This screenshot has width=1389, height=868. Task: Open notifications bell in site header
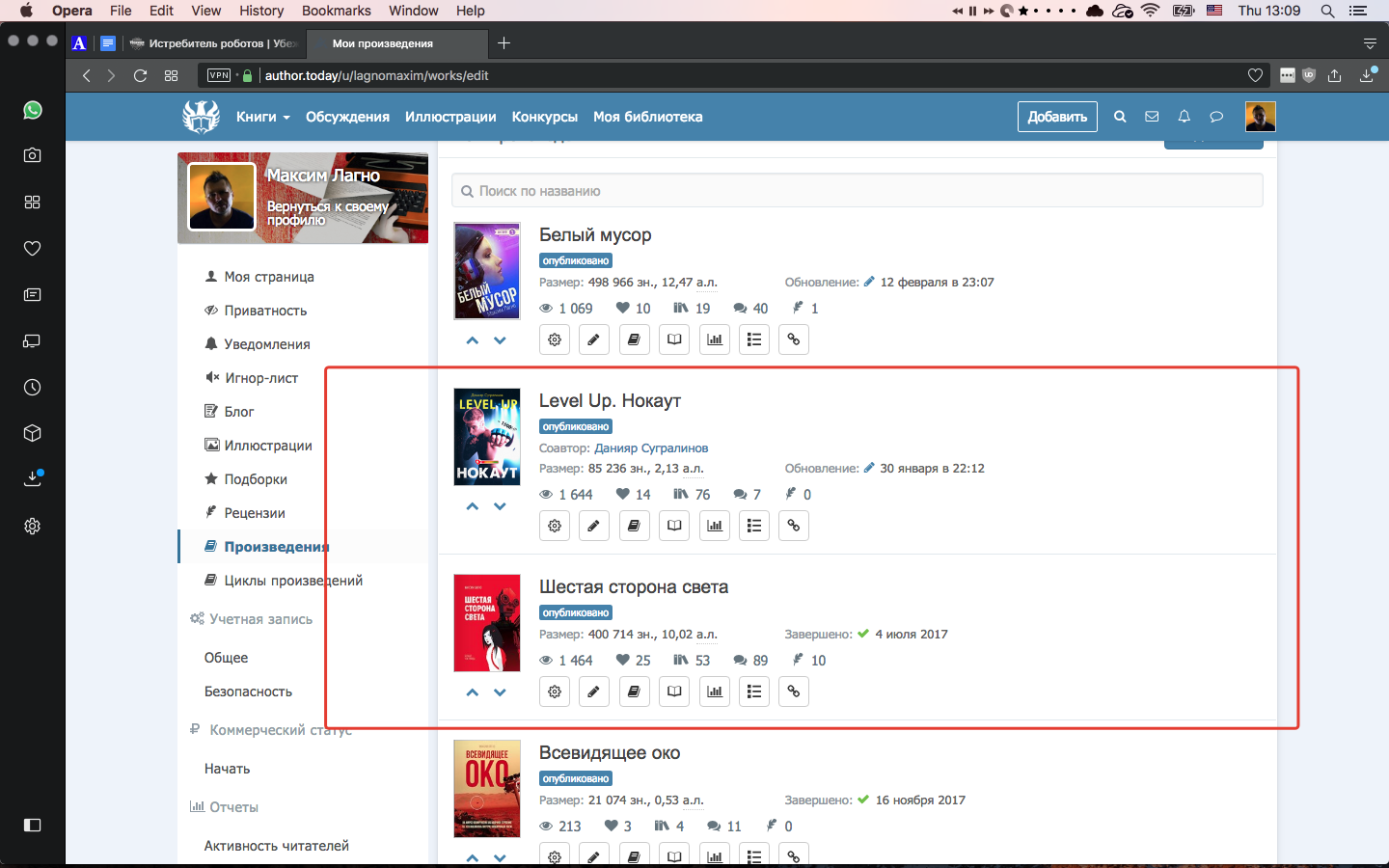click(x=1184, y=117)
